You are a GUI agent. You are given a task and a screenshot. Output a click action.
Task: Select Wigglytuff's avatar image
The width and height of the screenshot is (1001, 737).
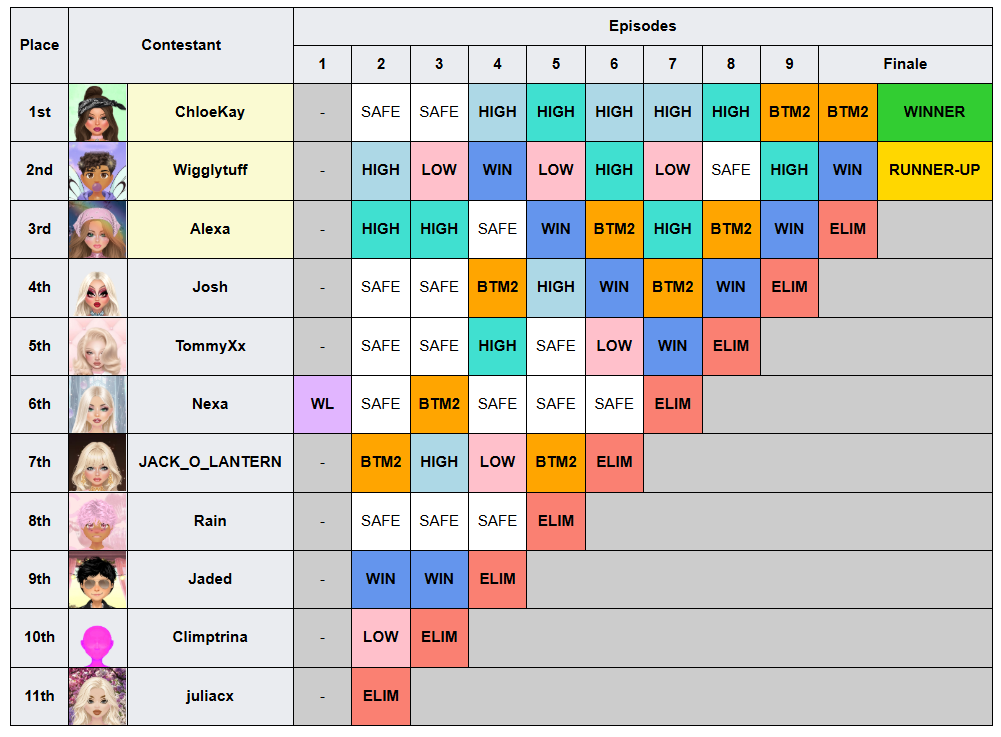pos(98,171)
